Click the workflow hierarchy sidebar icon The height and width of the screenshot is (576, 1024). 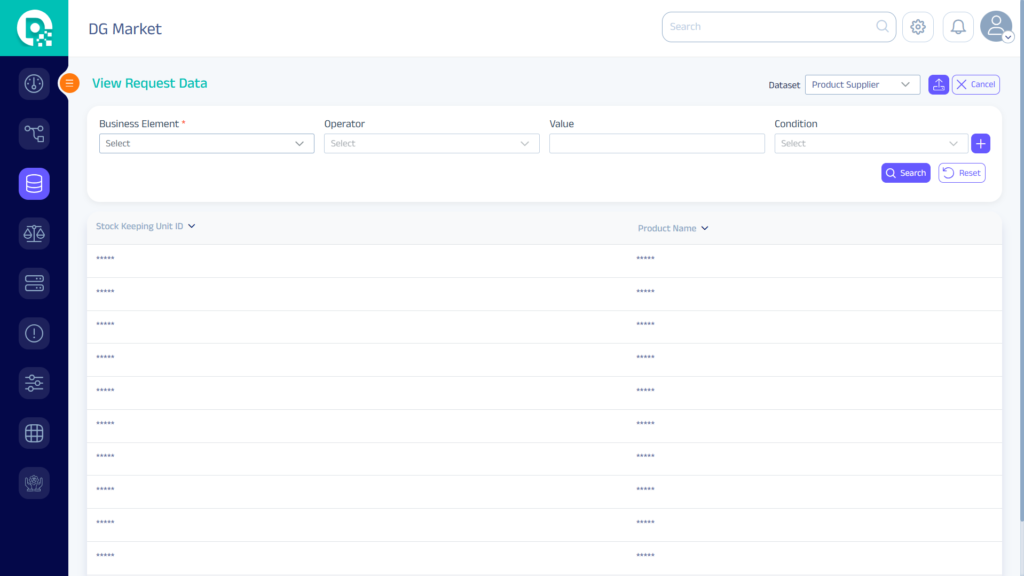[34, 133]
